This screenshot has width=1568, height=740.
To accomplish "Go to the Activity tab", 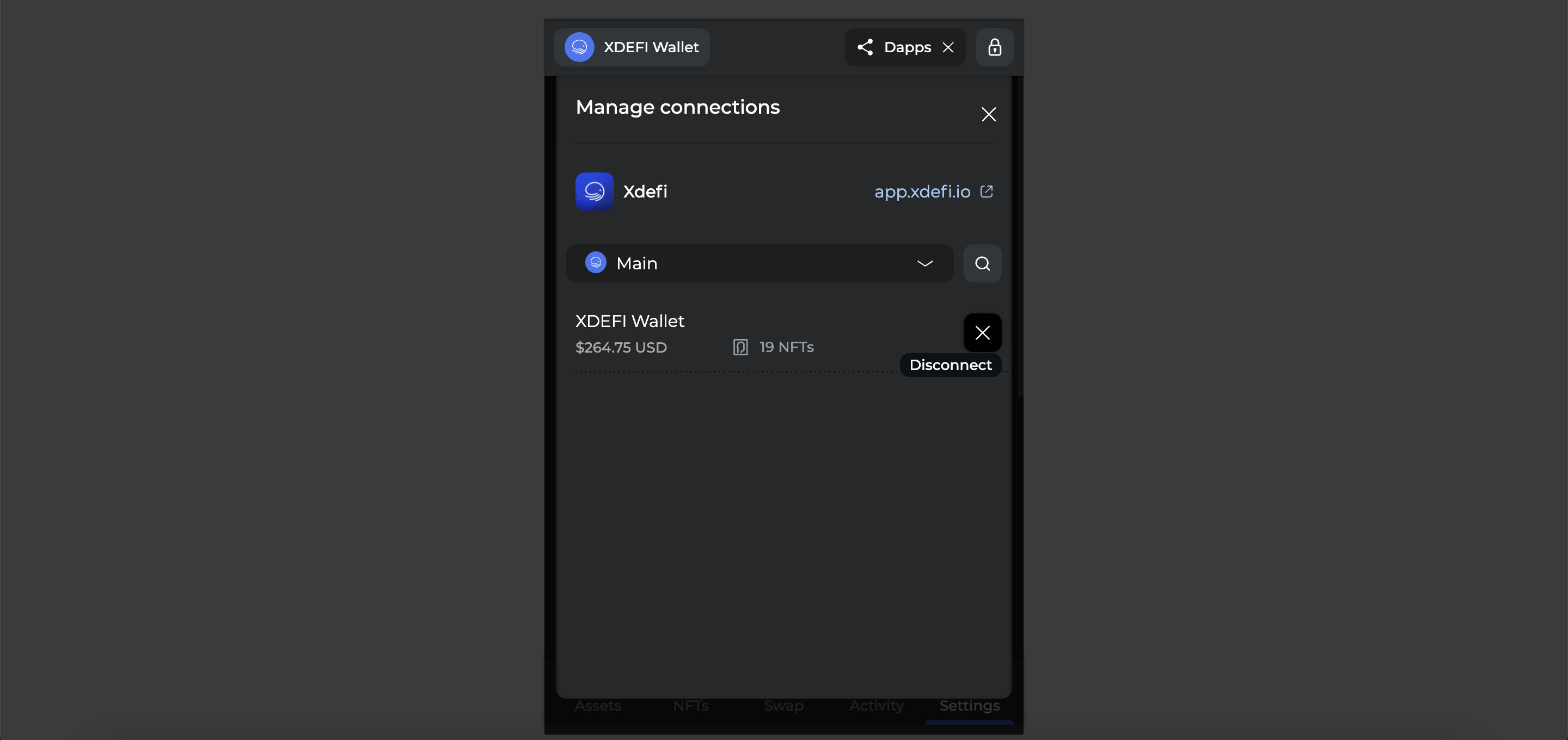I will tap(876, 706).
